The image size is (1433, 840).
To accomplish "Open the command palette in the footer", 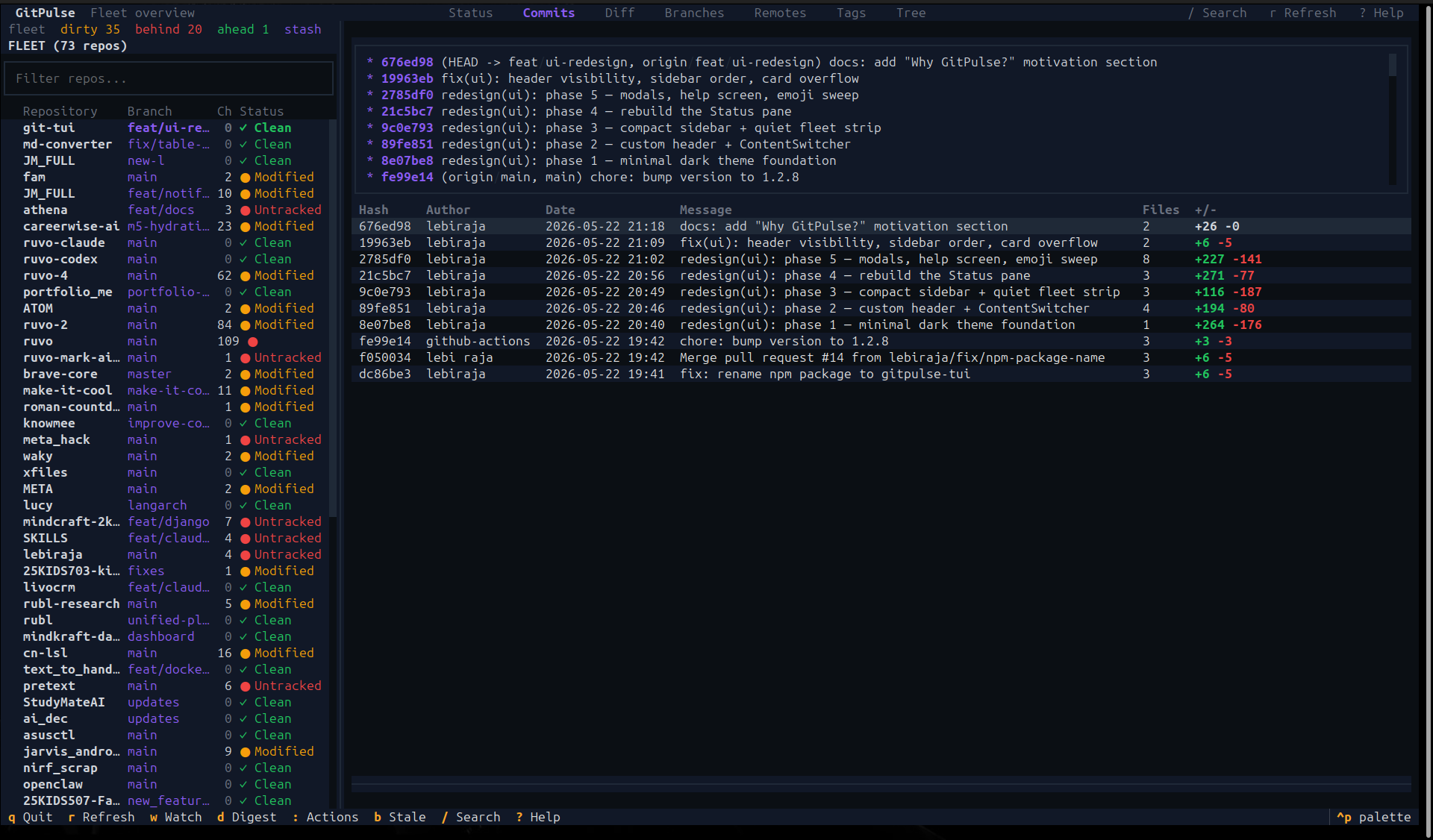I will (1373, 817).
